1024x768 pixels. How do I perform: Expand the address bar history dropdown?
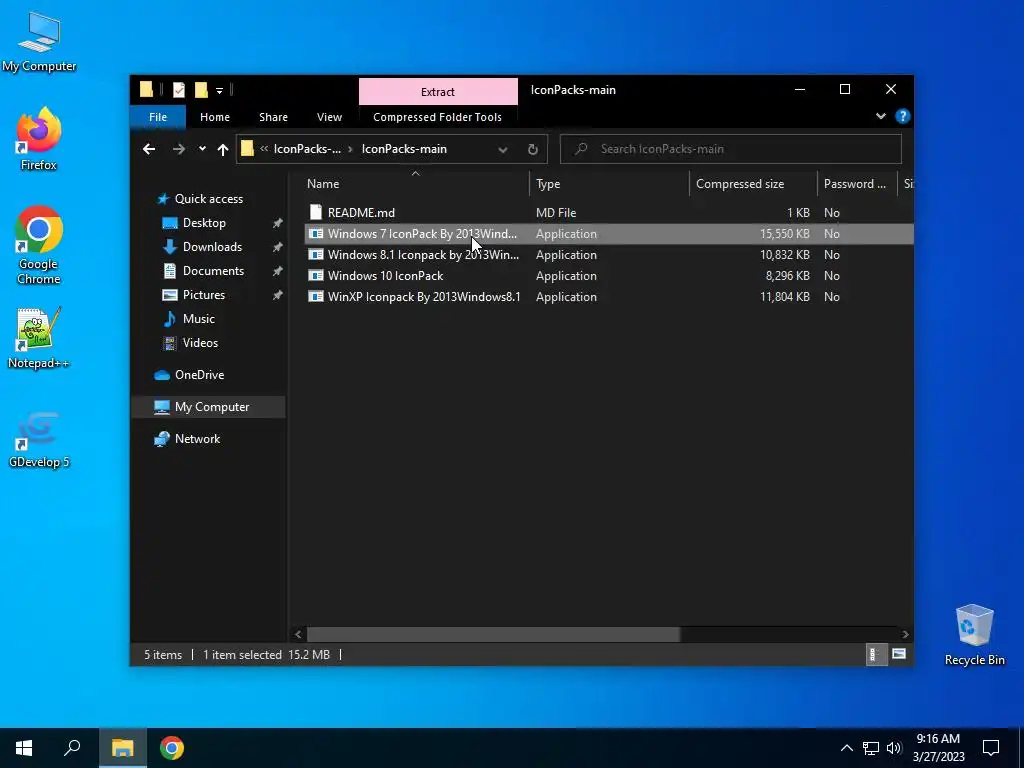click(x=503, y=150)
